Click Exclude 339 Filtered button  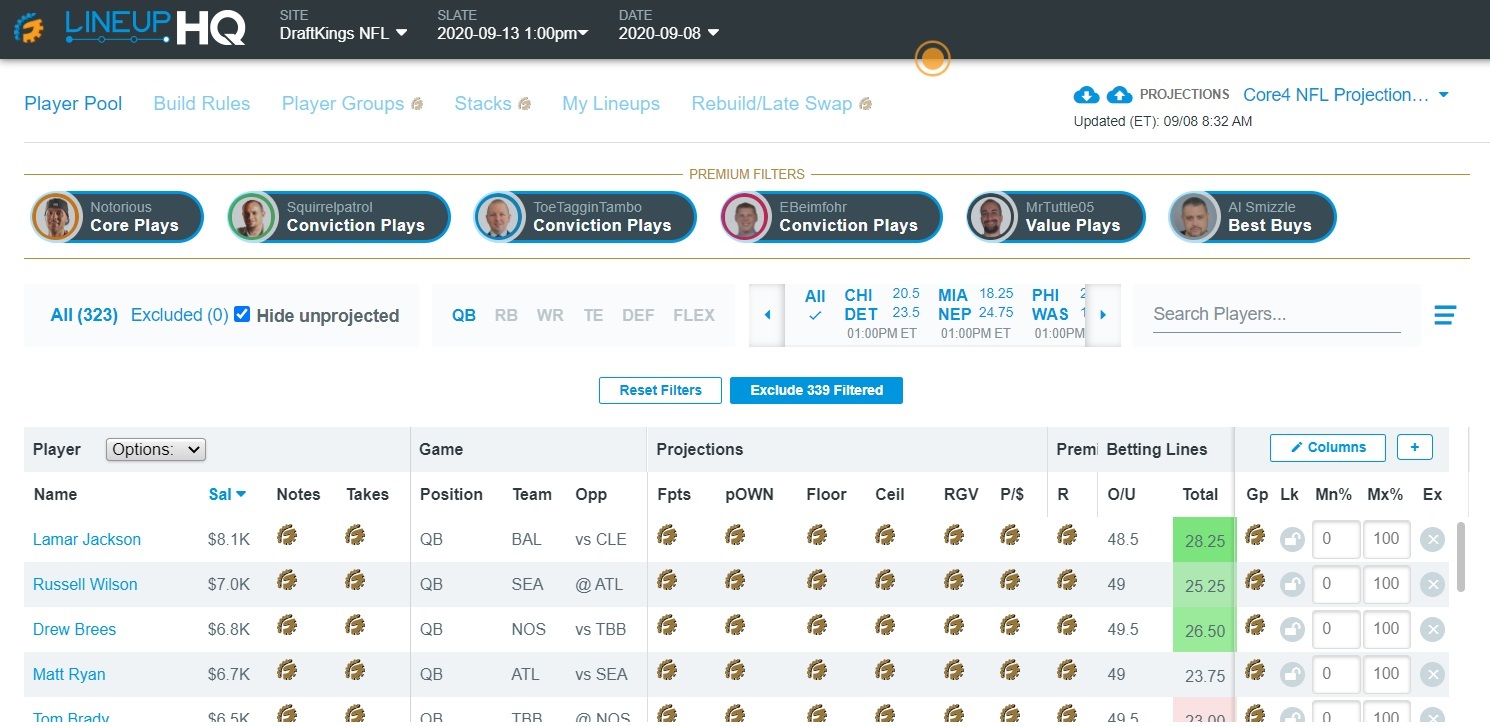tap(816, 390)
